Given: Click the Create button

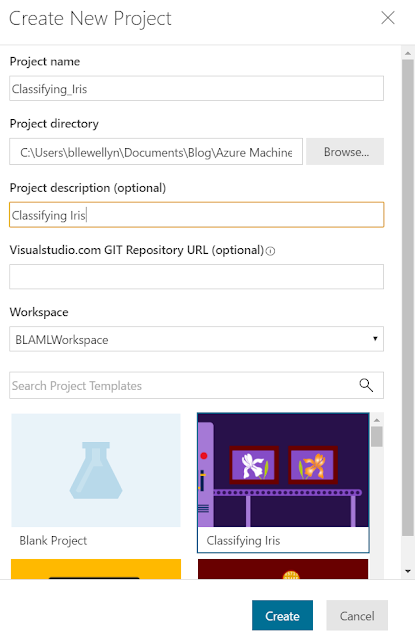Looking at the screenshot, I should pos(282,616).
